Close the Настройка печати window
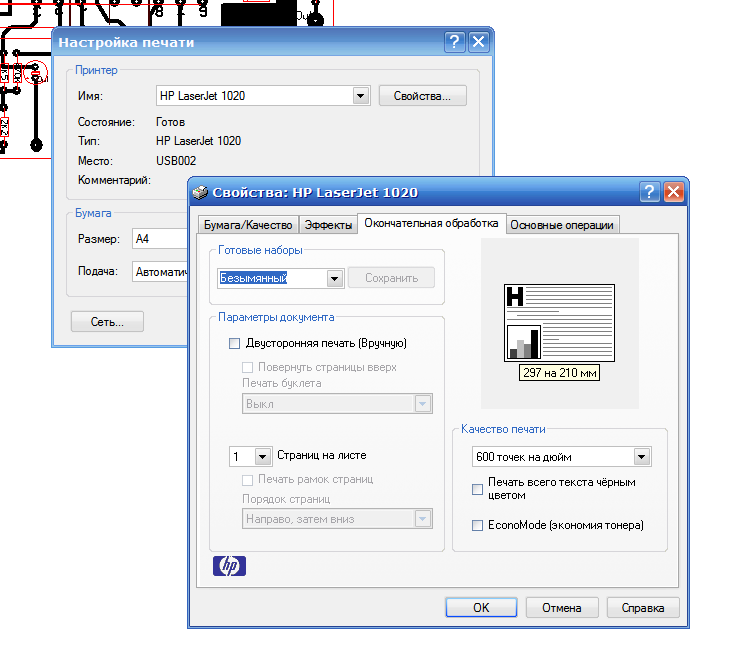729x671 pixels. [478, 42]
